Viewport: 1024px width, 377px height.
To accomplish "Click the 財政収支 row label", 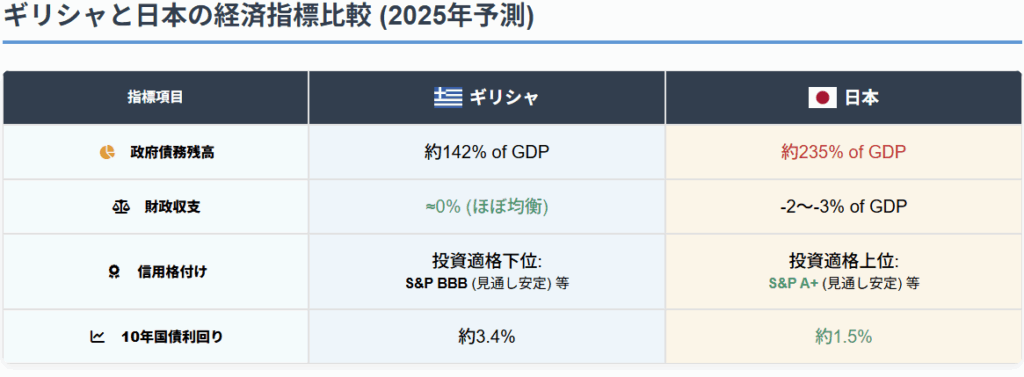I will tap(173, 207).
